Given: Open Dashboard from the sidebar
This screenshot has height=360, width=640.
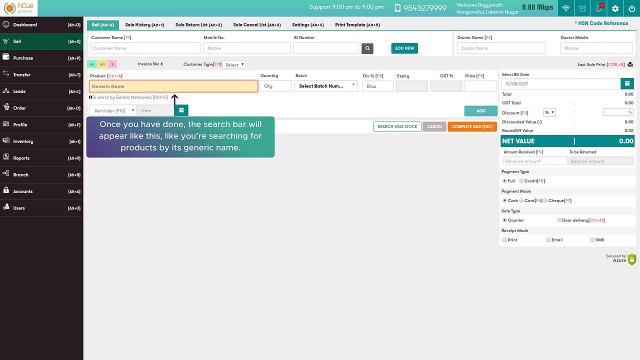Looking at the screenshot, I should 41,25.
